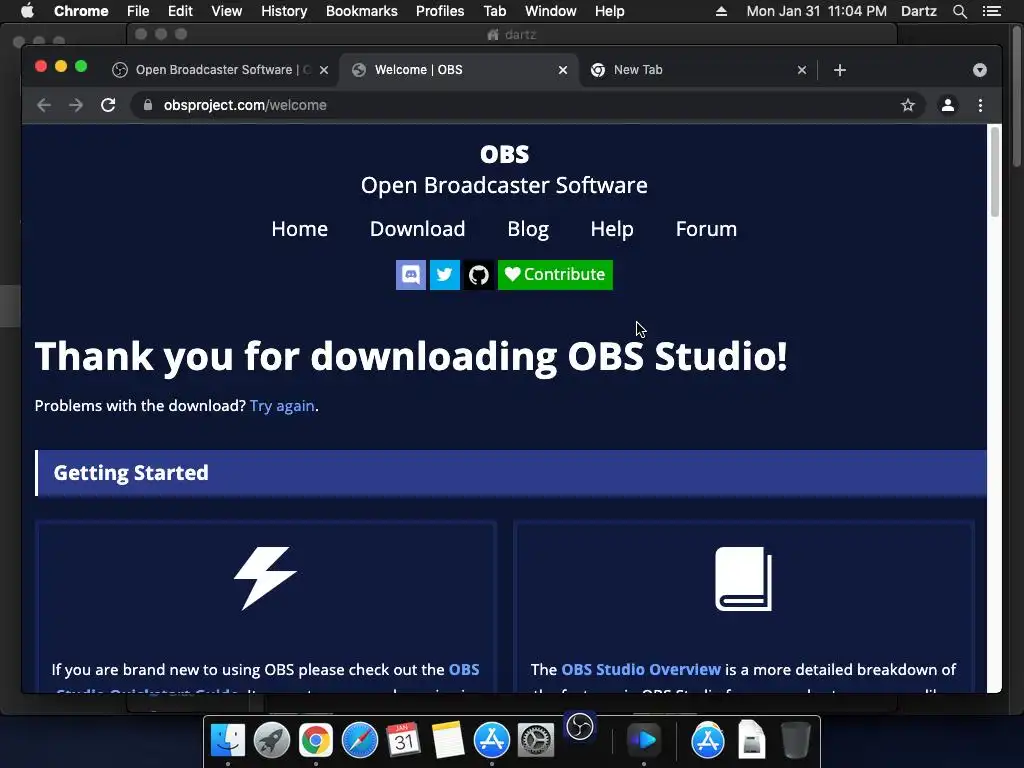The image size is (1024, 768).
Task: Switch to the New Tab tab
Action: (696, 70)
